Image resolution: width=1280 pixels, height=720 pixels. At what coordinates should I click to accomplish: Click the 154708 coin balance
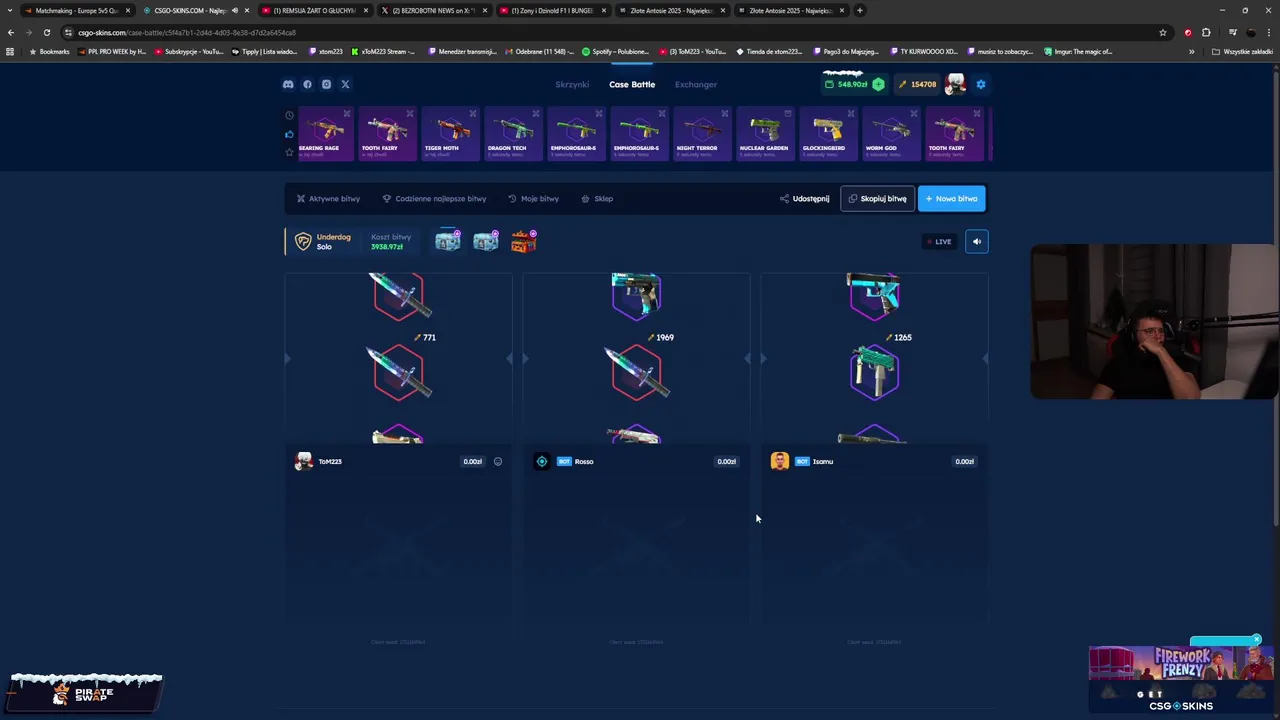917,84
